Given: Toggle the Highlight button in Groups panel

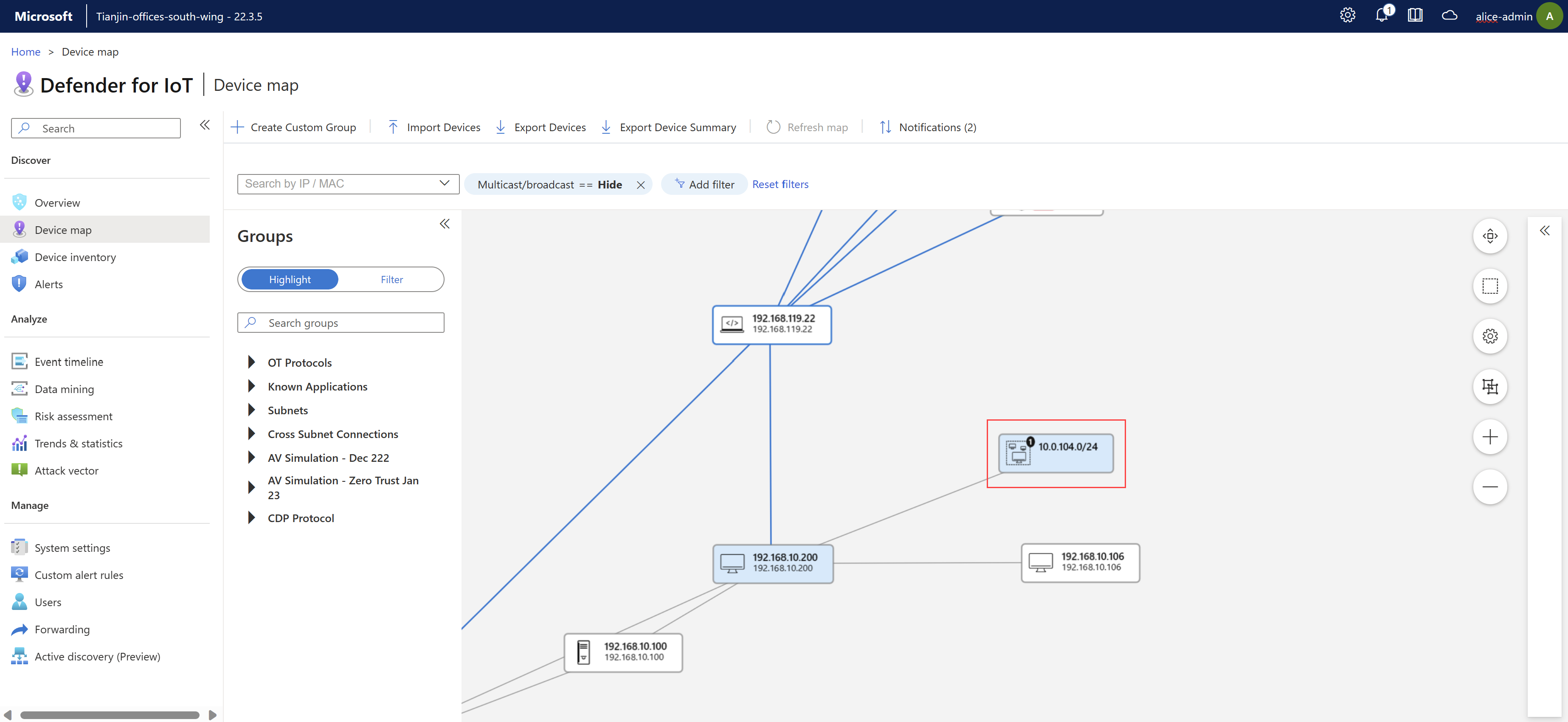Looking at the screenshot, I should click(x=290, y=279).
